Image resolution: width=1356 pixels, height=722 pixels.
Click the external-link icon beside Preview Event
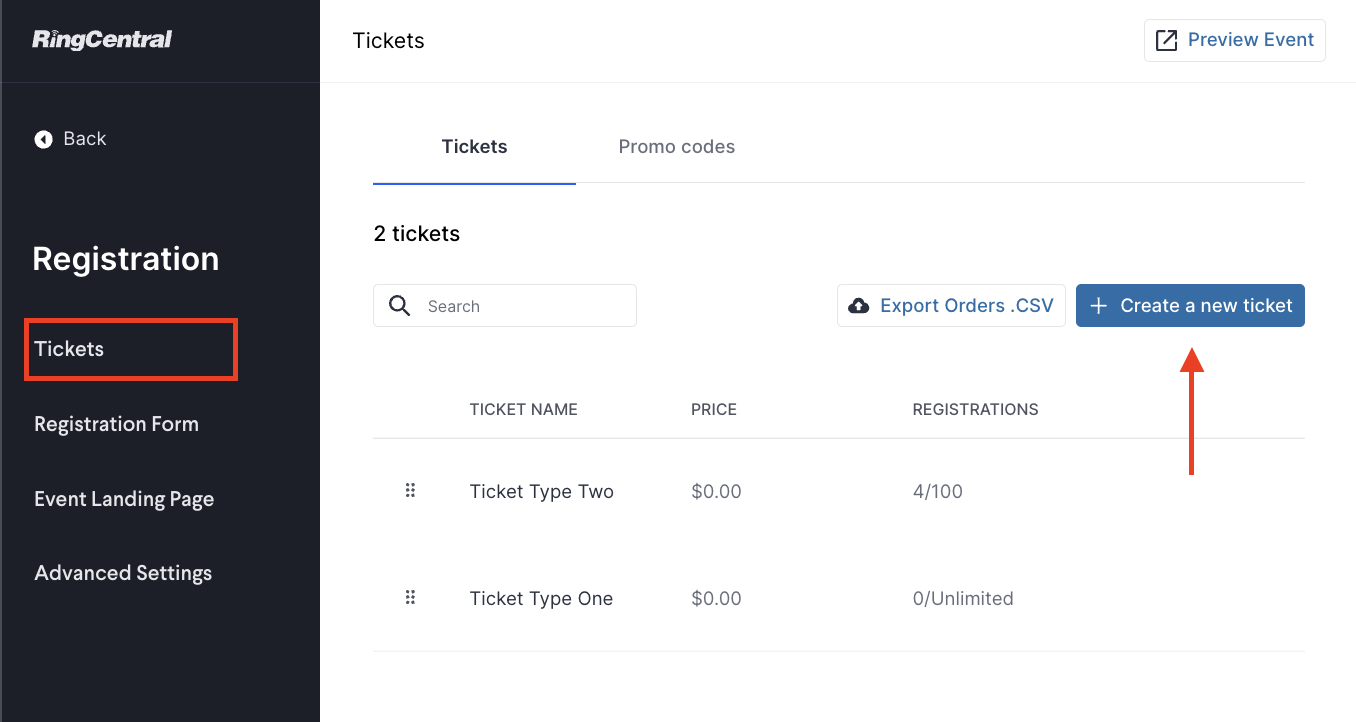[x=1166, y=41]
